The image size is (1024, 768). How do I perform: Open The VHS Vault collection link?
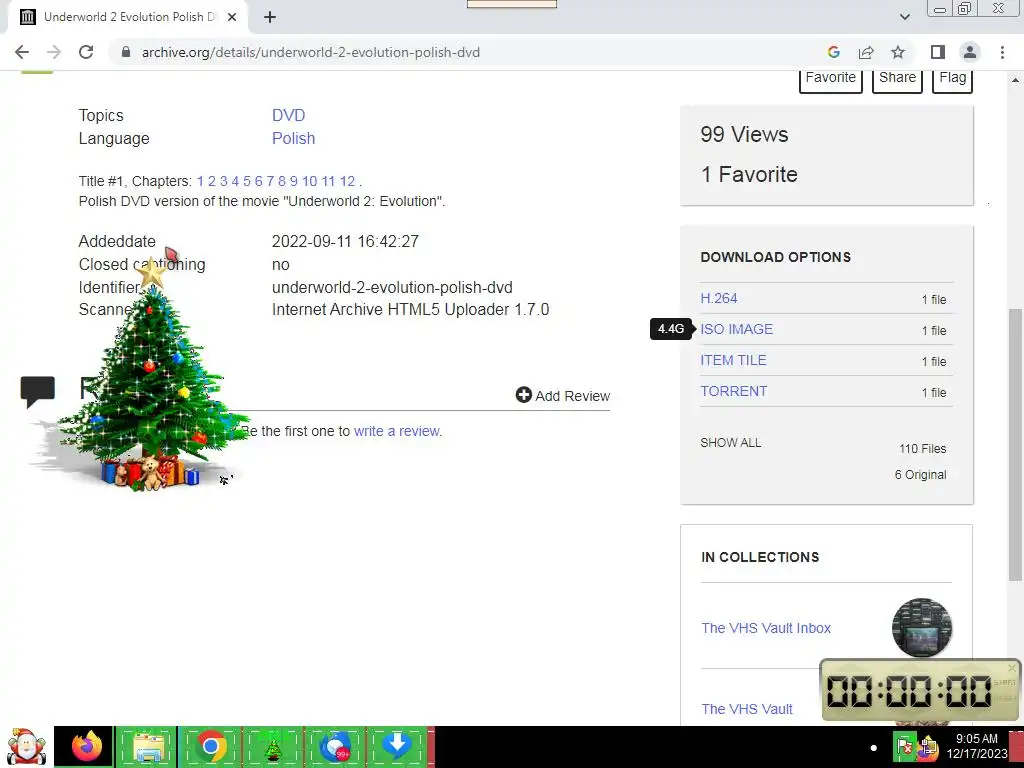click(746, 709)
